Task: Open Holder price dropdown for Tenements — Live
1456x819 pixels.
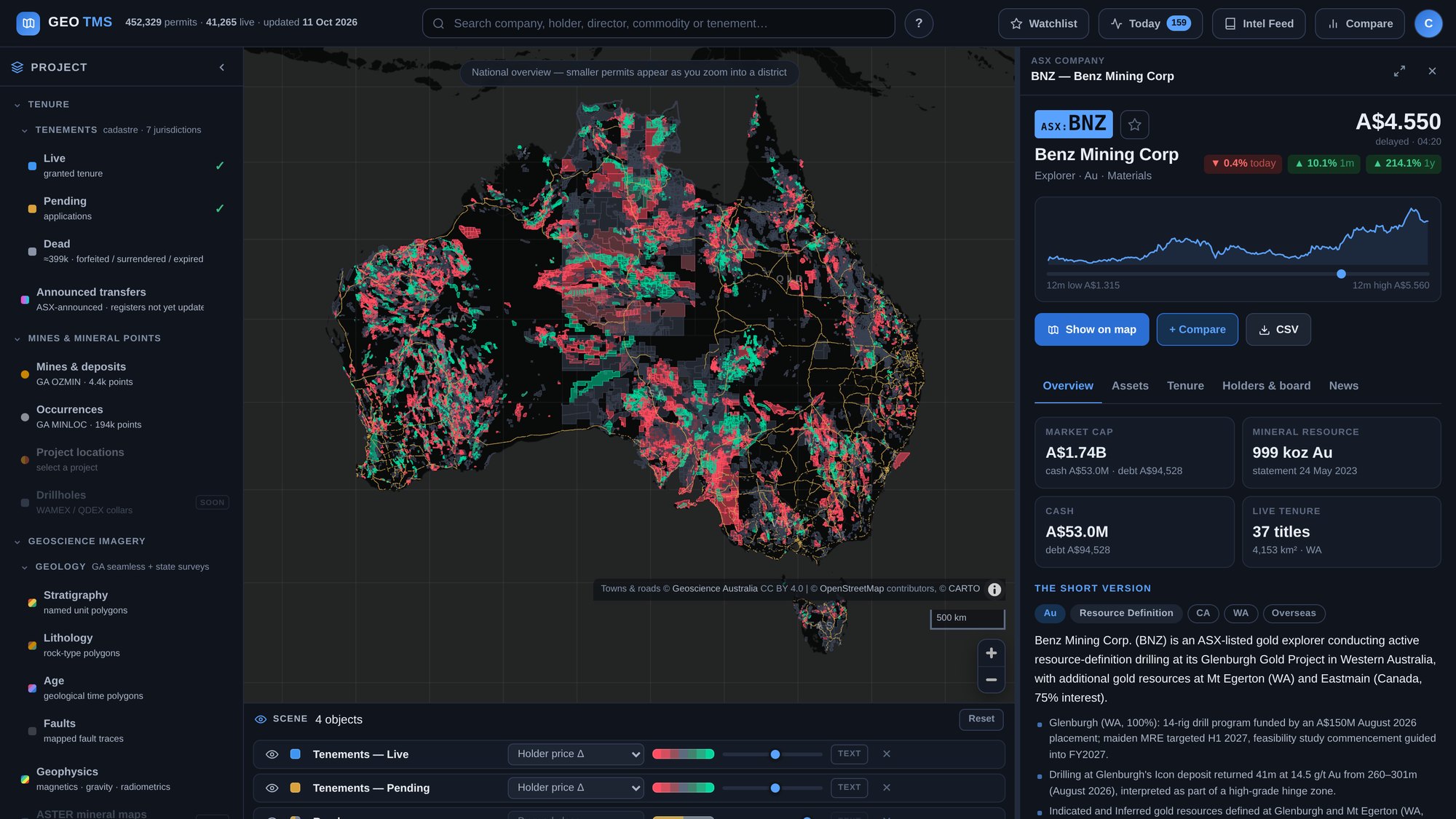Action: coord(576,754)
